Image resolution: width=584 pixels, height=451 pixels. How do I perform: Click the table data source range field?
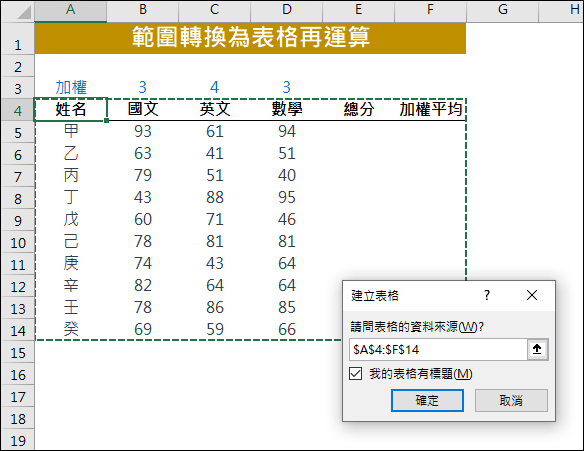[x=438, y=349]
